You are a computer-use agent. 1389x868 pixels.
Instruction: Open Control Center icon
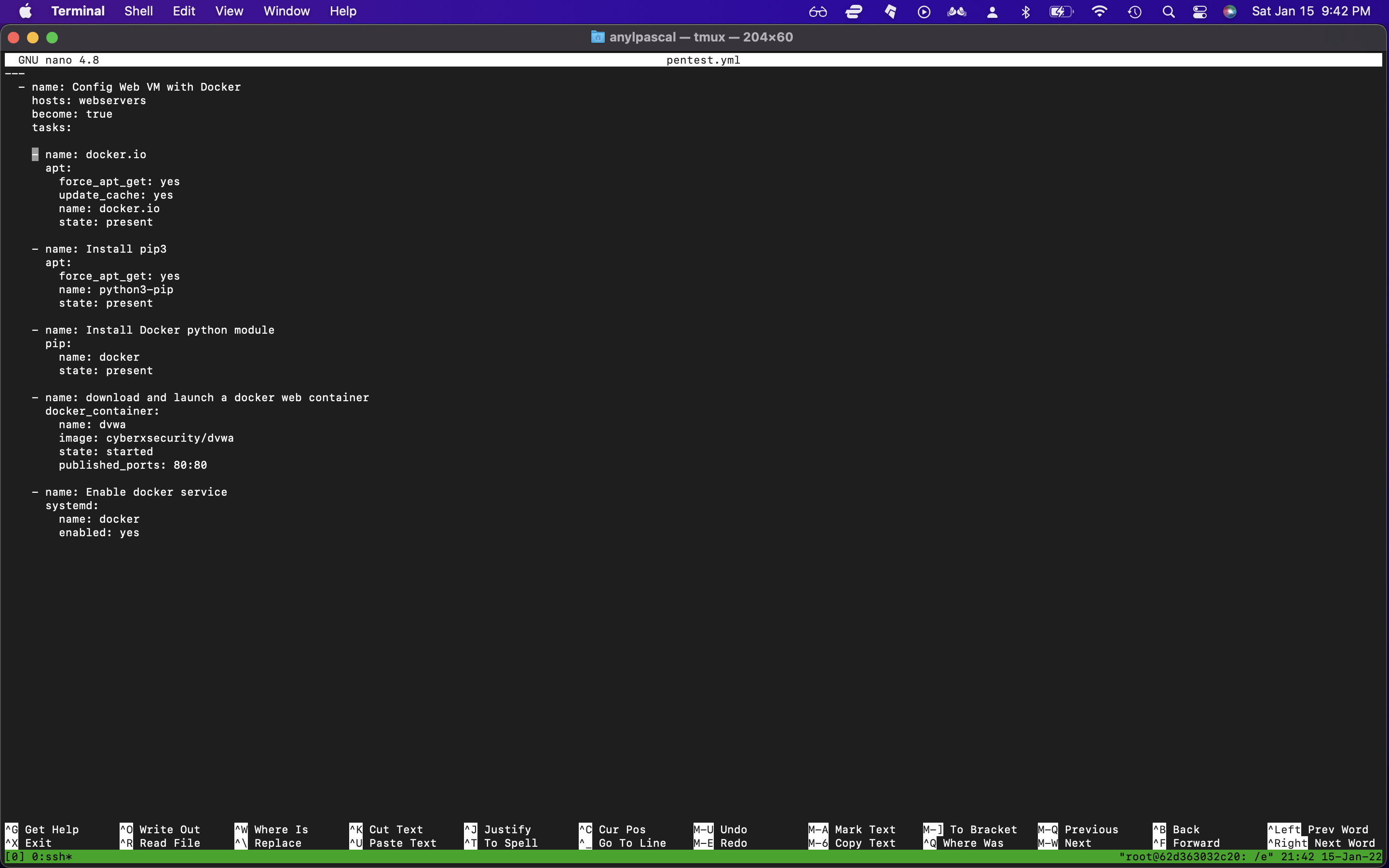(x=1199, y=12)
